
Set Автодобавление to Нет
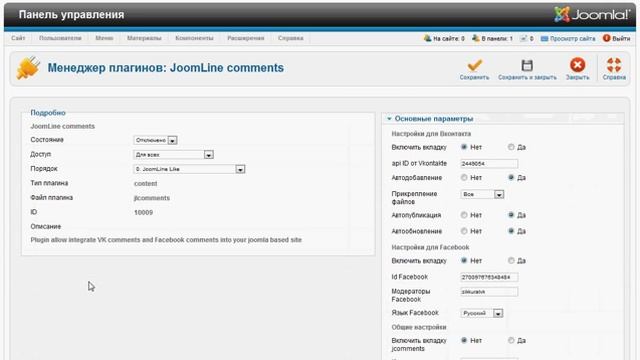coord(464,178)
